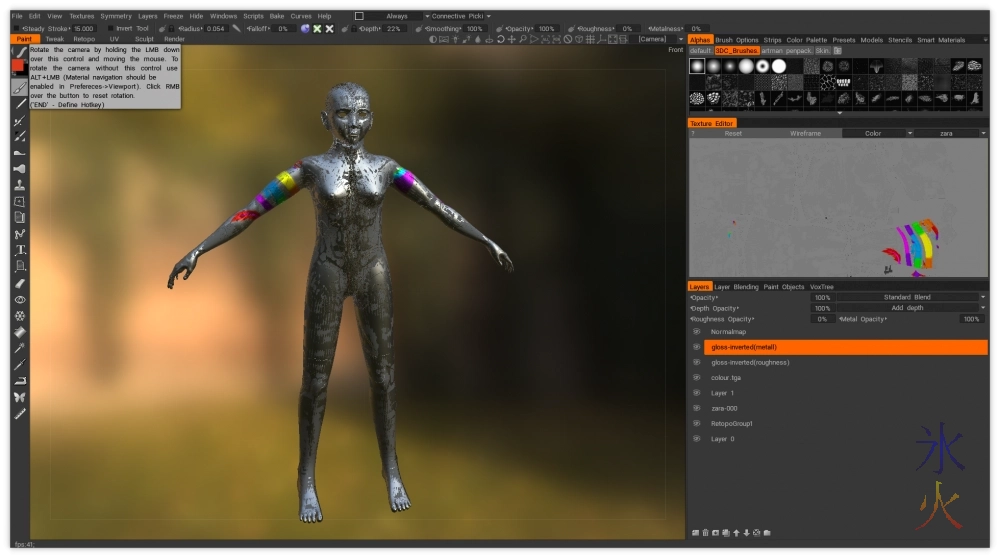Select the text tool in left toolbar
Viewport: 1000px width, 558px height.
19,250
